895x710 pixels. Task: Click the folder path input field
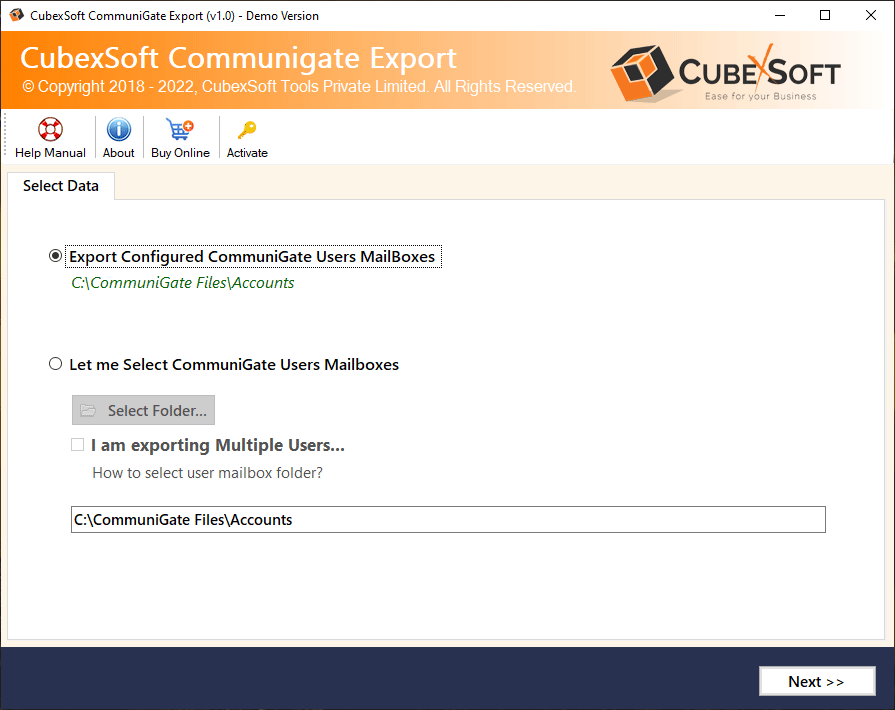pyautogui.click(x=448, y=519)
